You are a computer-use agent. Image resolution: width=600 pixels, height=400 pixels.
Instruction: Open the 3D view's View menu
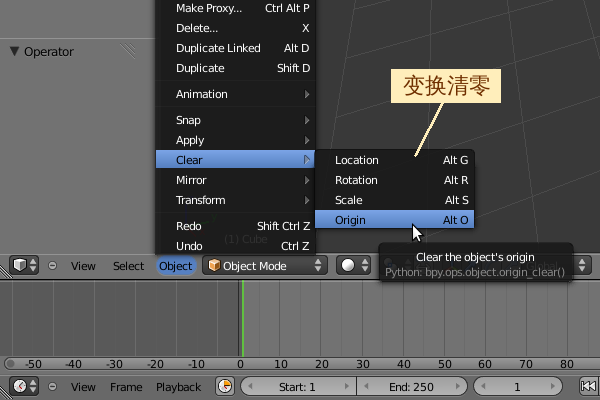(x=83, y=266)
